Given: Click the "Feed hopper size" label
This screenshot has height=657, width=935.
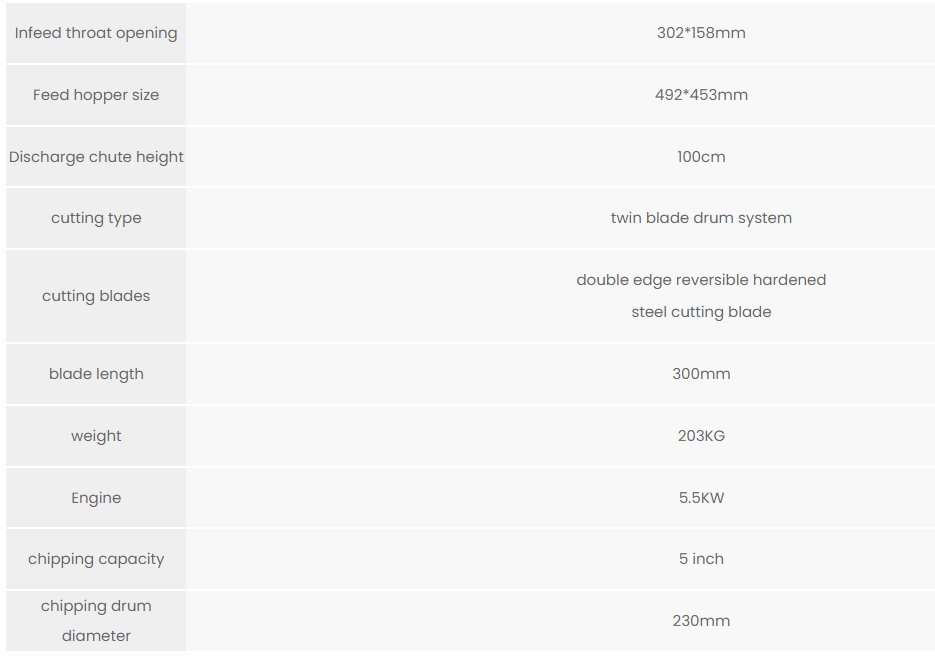Looking at the screenshot, I should [x=96, y=95].
